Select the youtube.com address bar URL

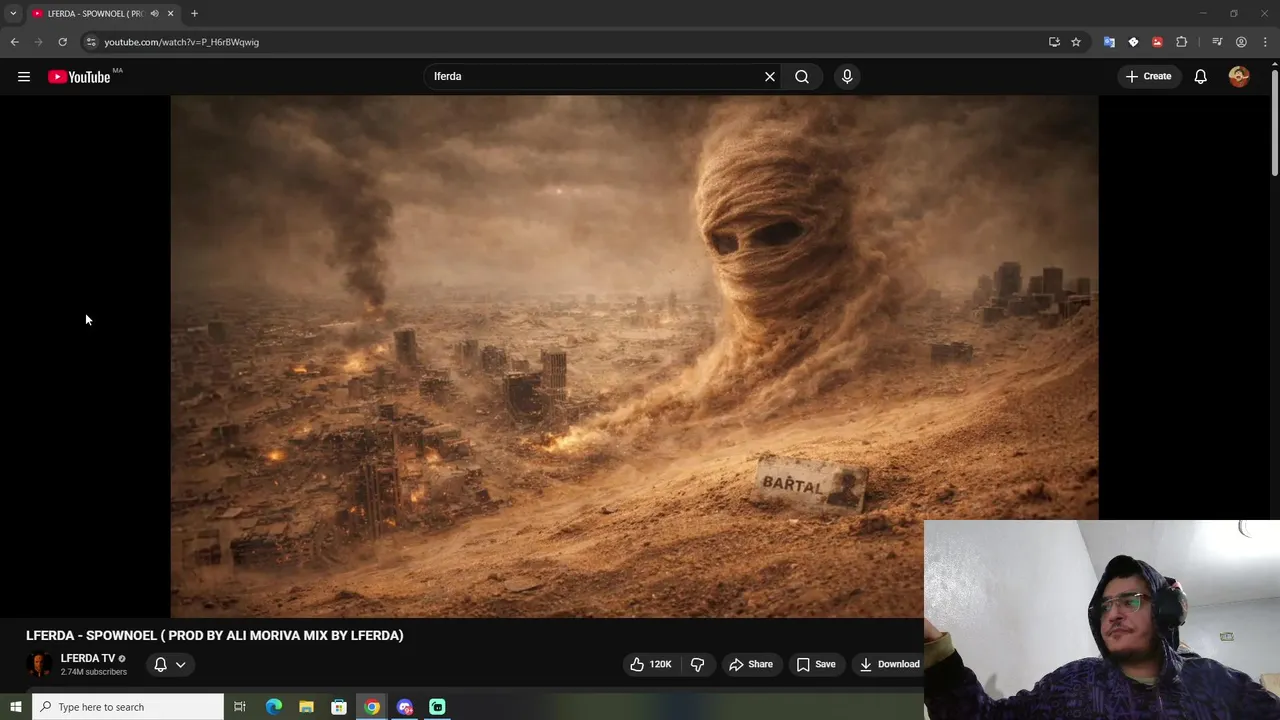click(181, 42)
